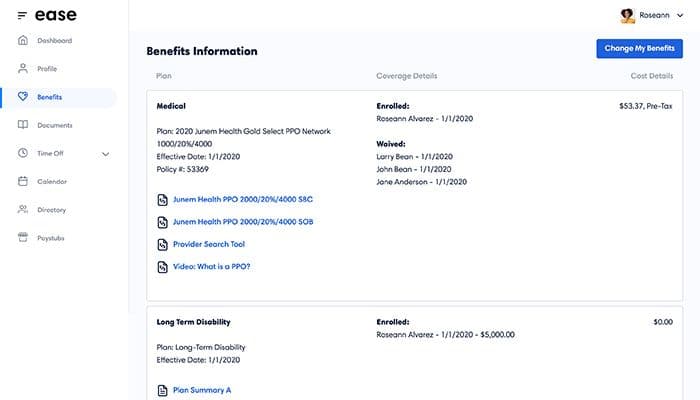Click the Profile person icon
This screenshot has width=700, height=400.
[22, 69]
